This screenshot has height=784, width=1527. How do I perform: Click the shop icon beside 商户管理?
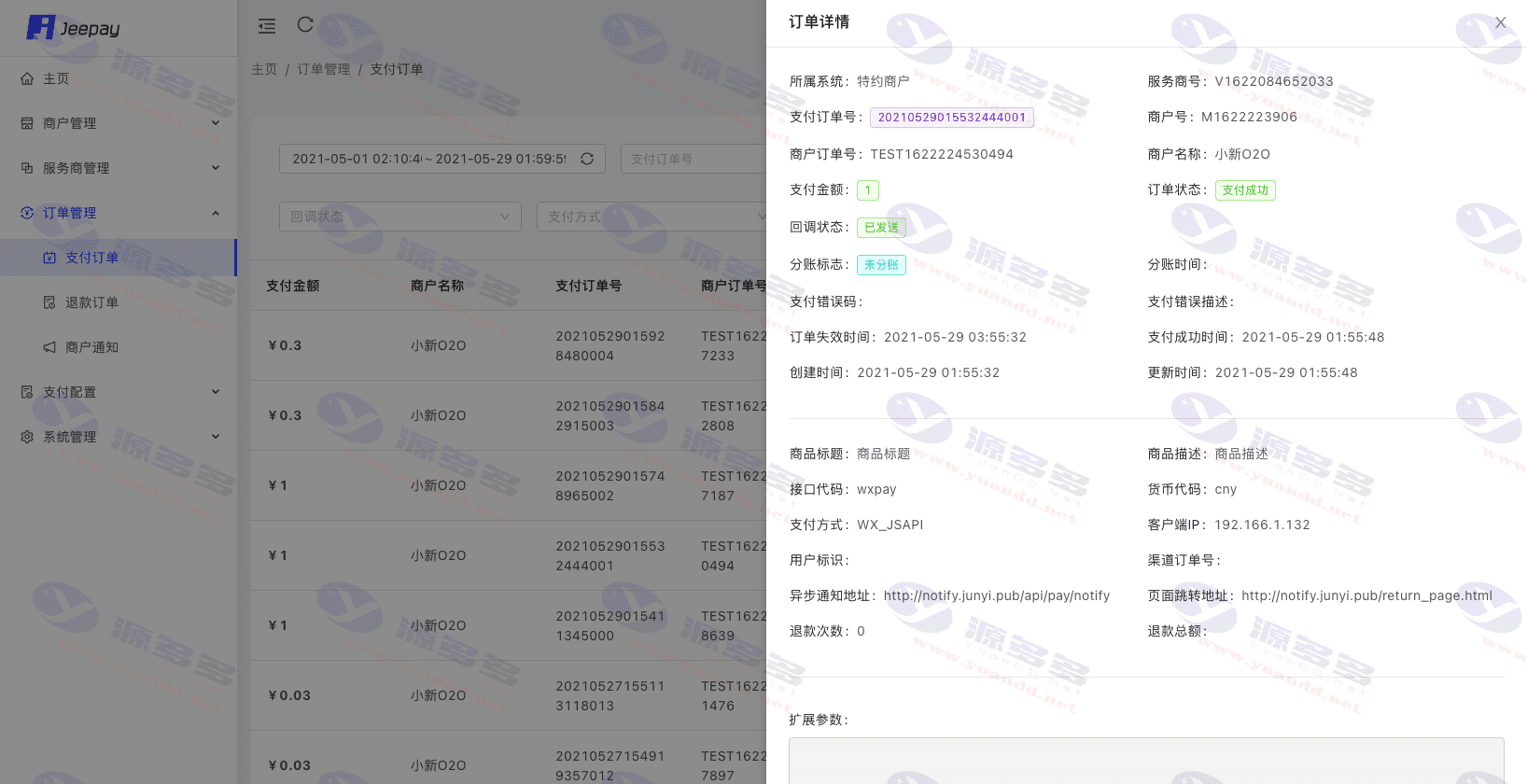[x=27, y=123]
